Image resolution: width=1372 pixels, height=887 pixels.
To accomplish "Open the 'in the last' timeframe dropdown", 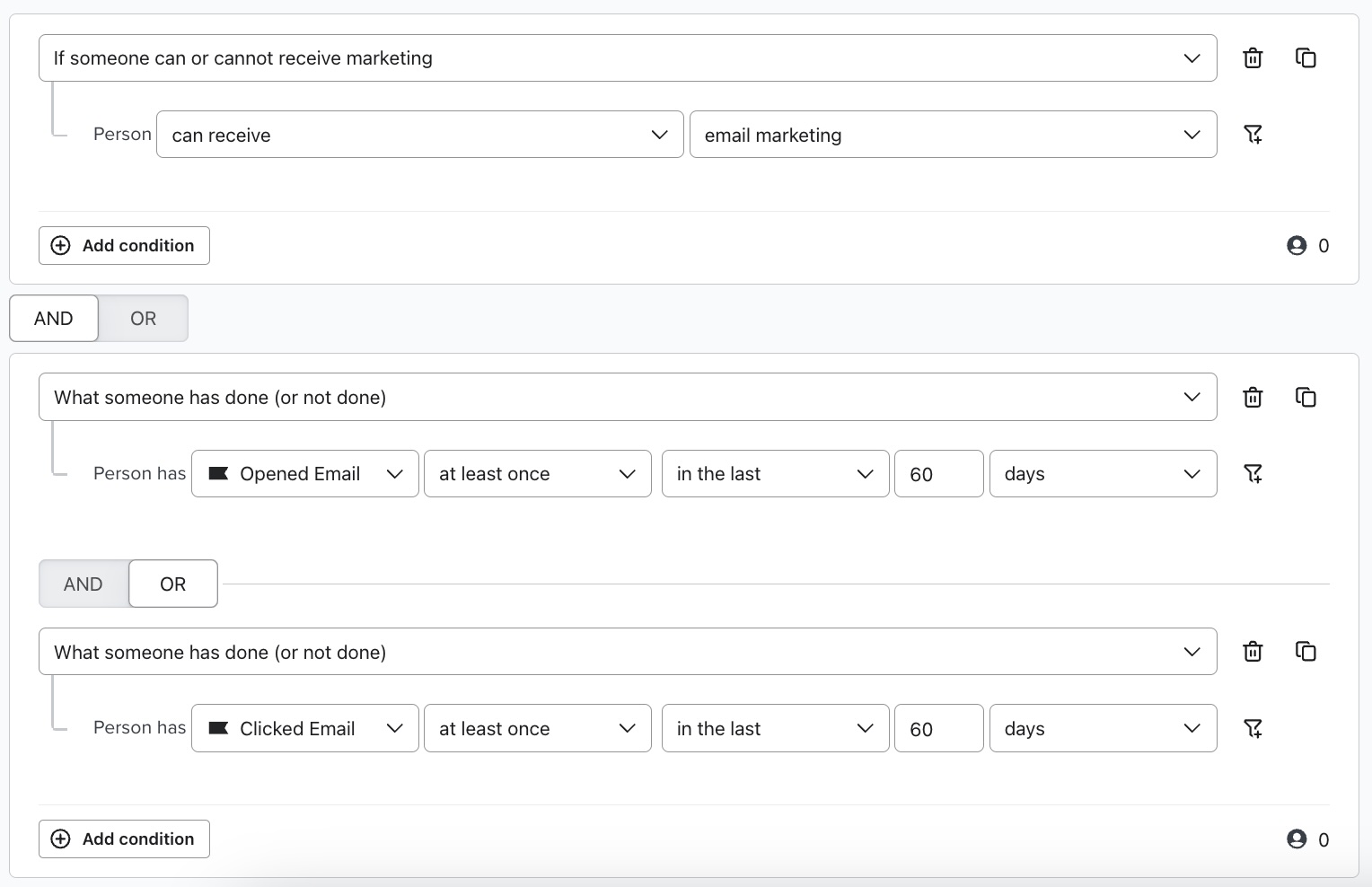I will point(774,473).
